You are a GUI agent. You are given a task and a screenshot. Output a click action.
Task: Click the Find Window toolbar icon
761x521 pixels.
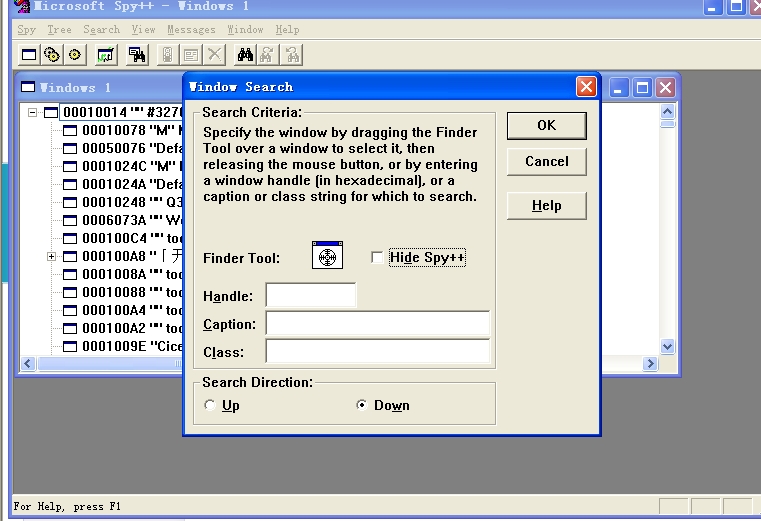pyautogui.click(x=137, y=55)
